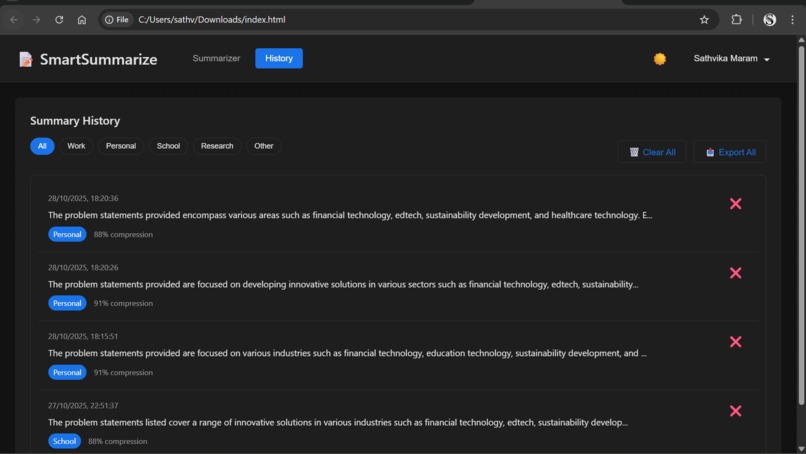Filter history by Personal category
806x454 pixels.
[121, 146]
